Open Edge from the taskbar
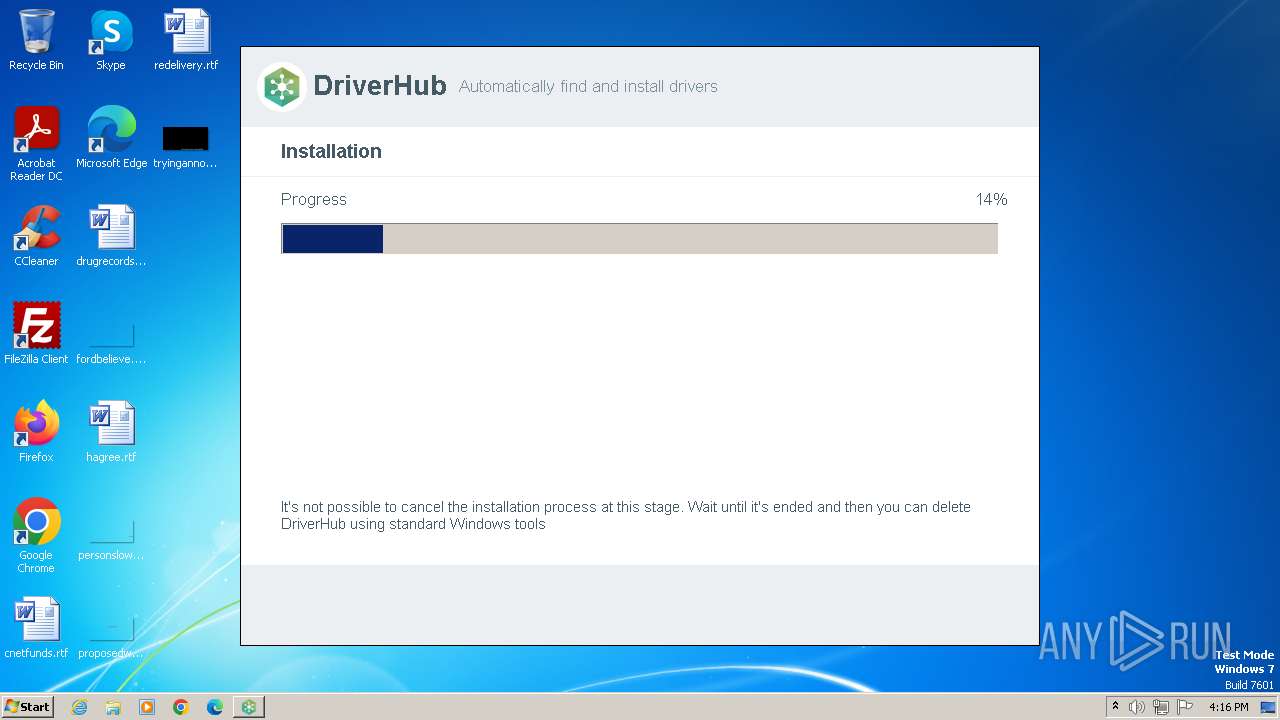The image size is (1280, 720). (215, 707)
